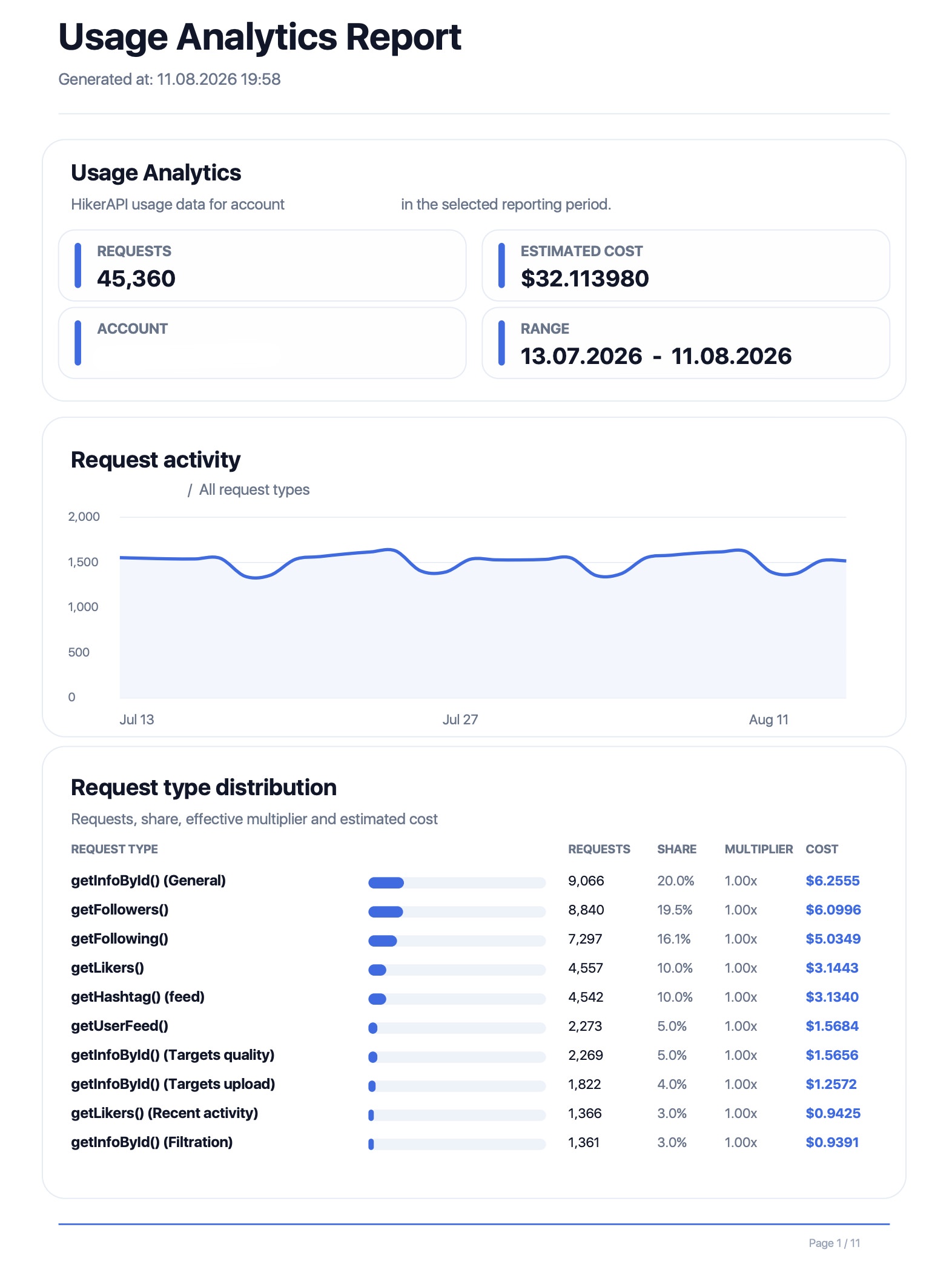Click the getInfoById() (Filtration) cost $0.9391

tap(832, 1142)
